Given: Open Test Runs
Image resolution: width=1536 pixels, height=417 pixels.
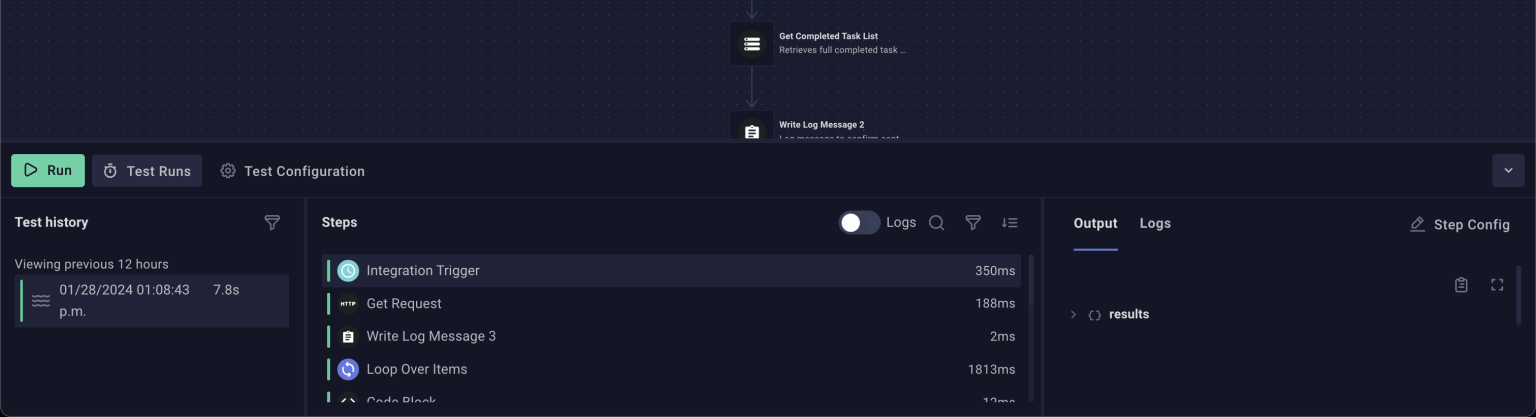Looking at the screenshot, I should click(x=147, y=171).
